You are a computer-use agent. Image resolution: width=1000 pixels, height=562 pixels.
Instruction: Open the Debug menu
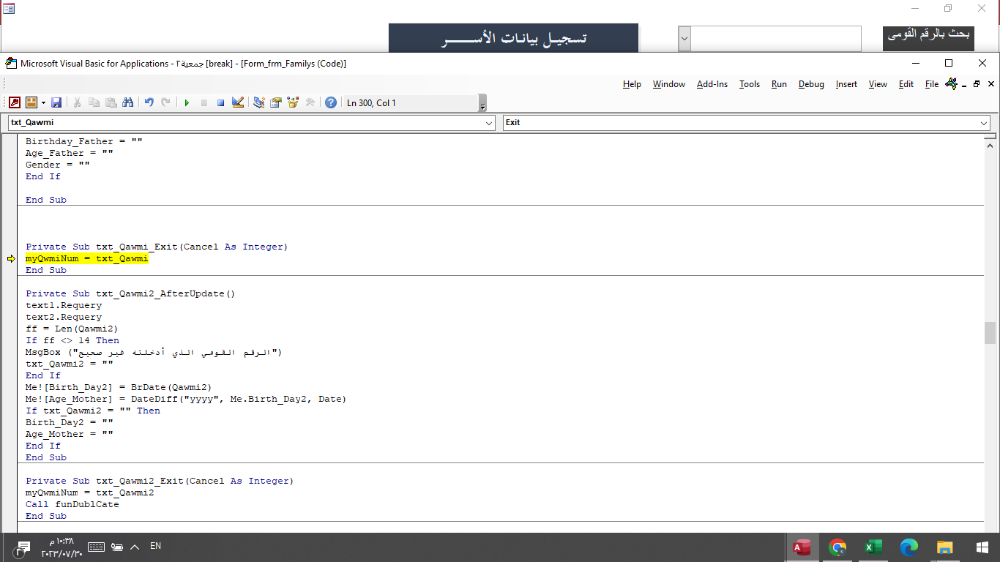point(811,84)
